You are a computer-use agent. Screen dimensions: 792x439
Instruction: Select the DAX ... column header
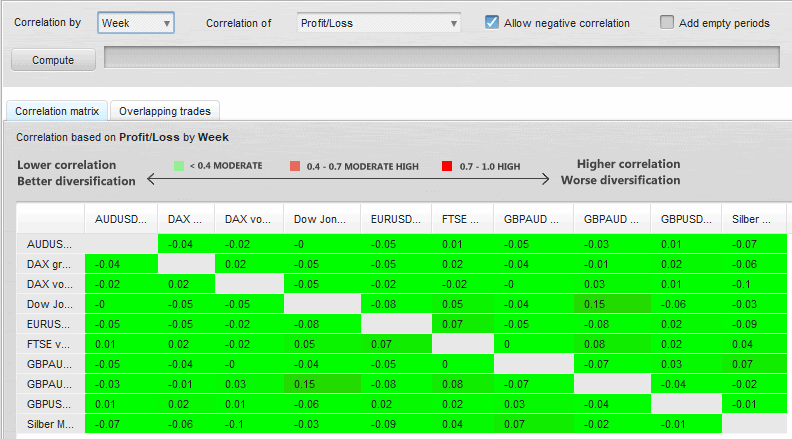coord(186,219)
